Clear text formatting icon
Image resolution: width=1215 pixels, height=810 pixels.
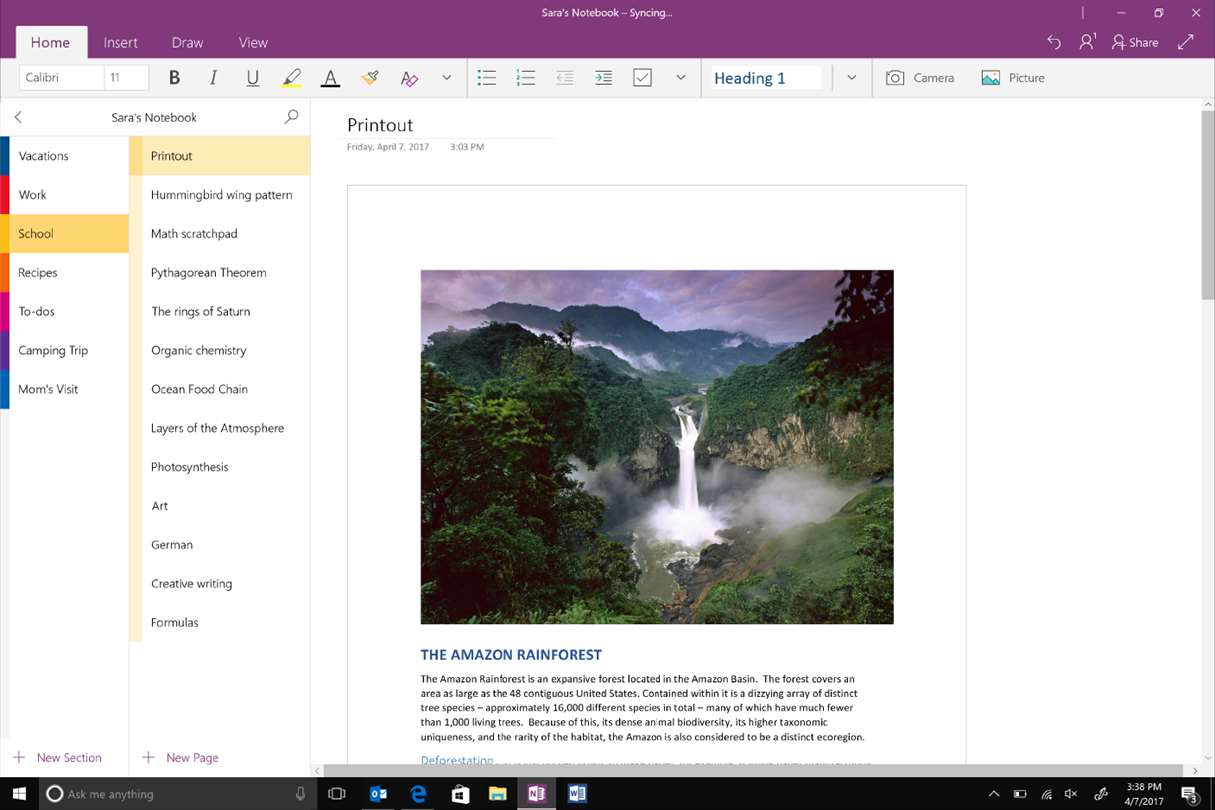408,78
